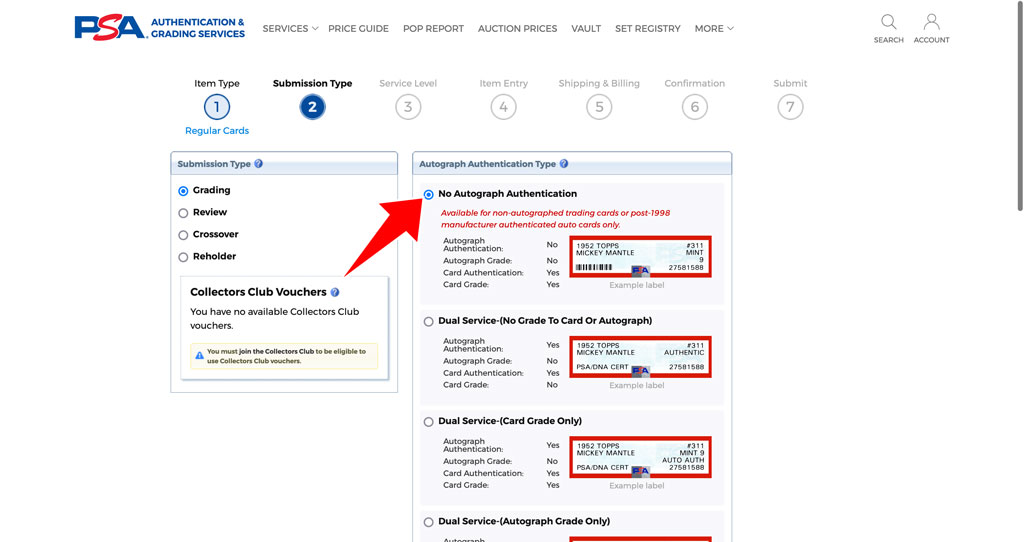Screen dimensions: 1024x542
Task: Click Submission Type help icon
Action: [x=259, y=164]
